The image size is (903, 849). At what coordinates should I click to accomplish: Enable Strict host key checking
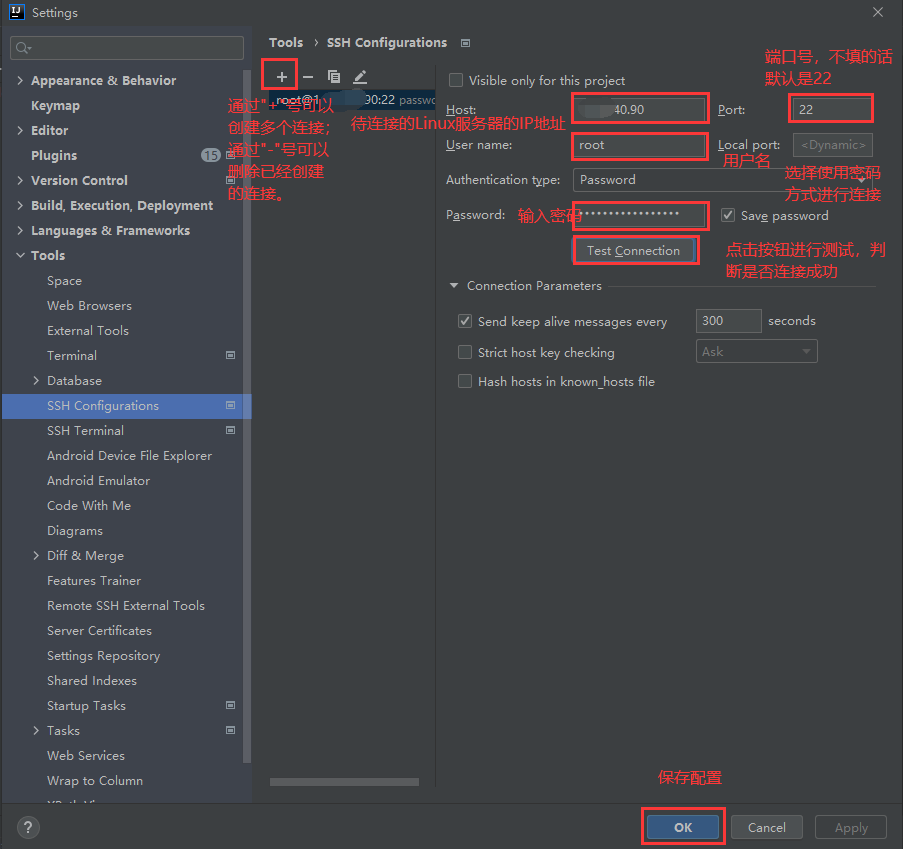[x=465, y=352]
